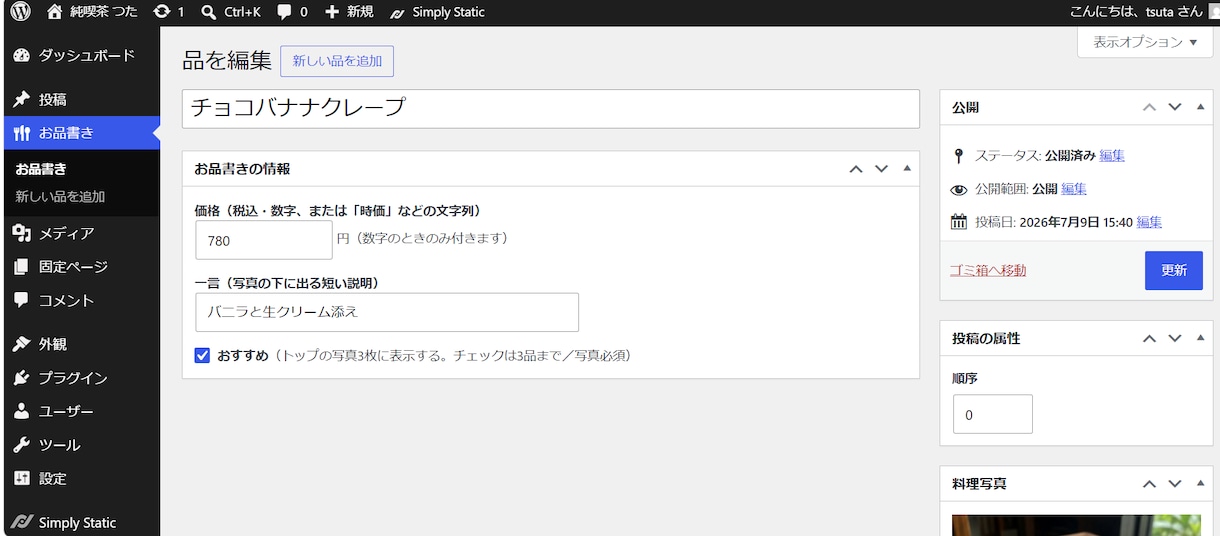Uncheck the おすすめ checkbox
The image size is (1220, 536).
point(202,355)
